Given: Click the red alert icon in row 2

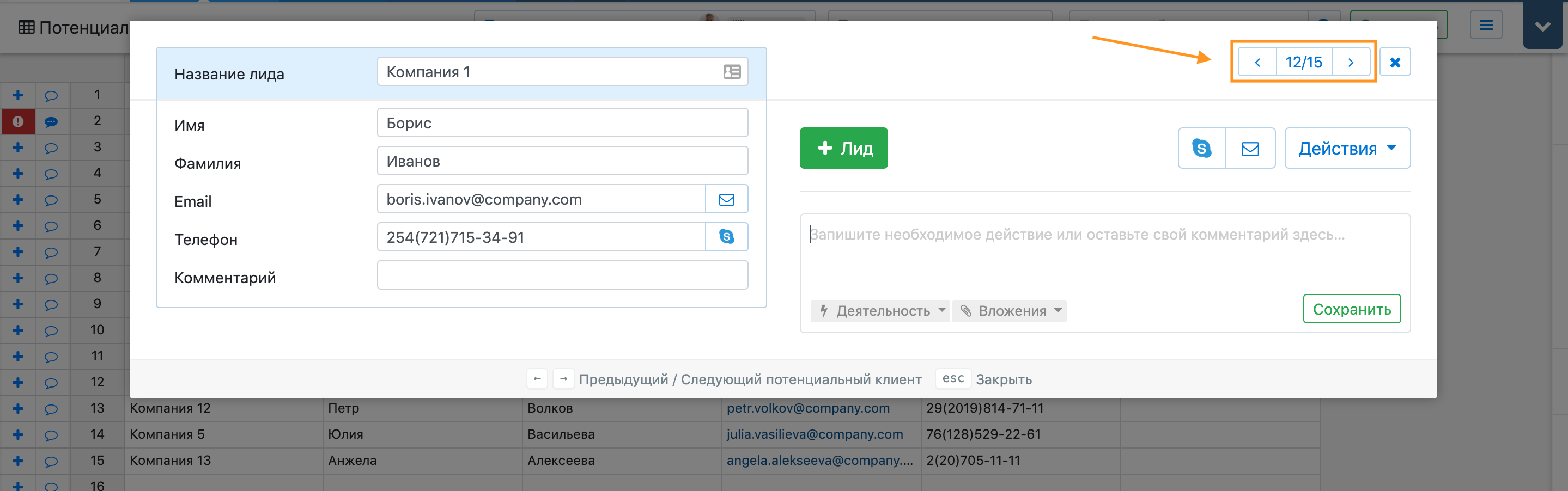Looking at the screenshot, I should click(x=17, y=121).
